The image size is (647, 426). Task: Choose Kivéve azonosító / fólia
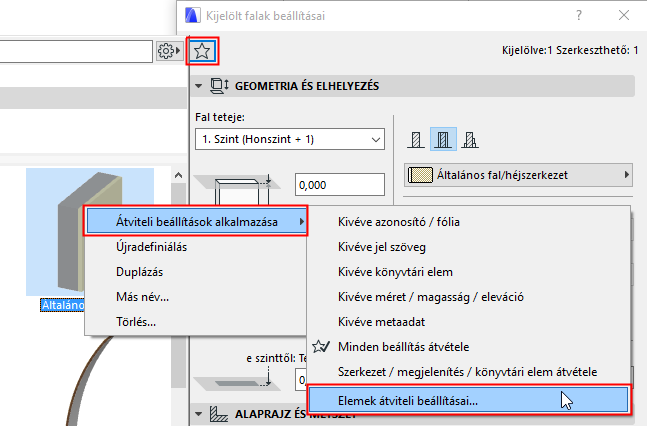[x=400, y=220]
